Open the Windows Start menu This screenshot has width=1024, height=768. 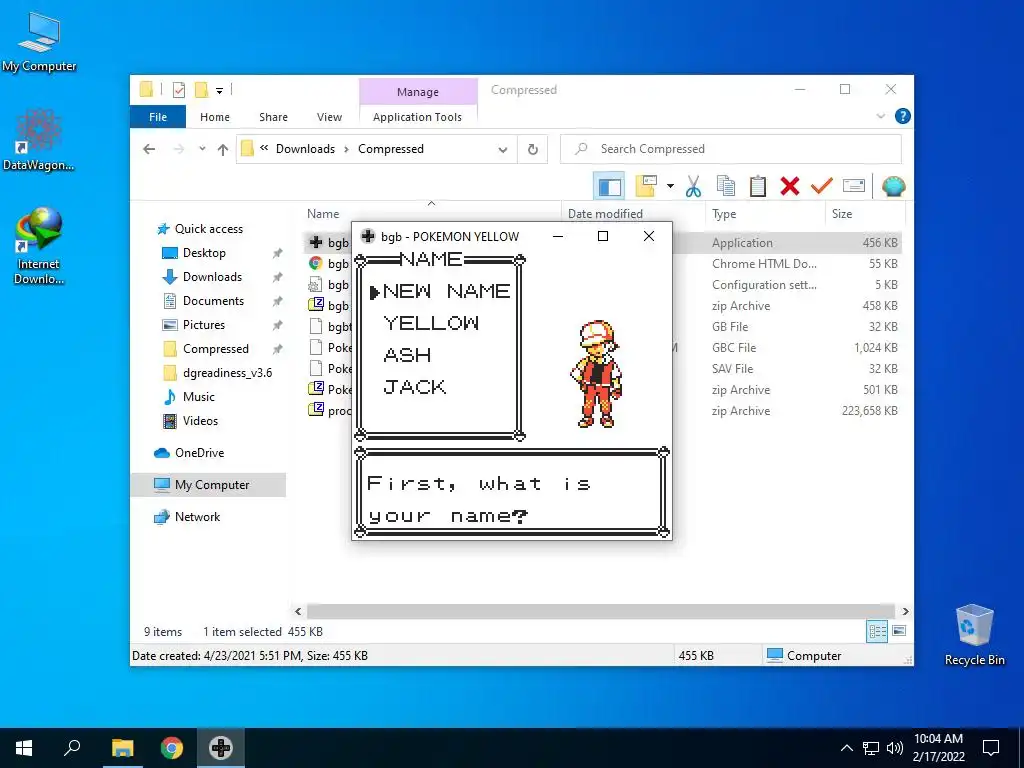click(x=24, y=748)
